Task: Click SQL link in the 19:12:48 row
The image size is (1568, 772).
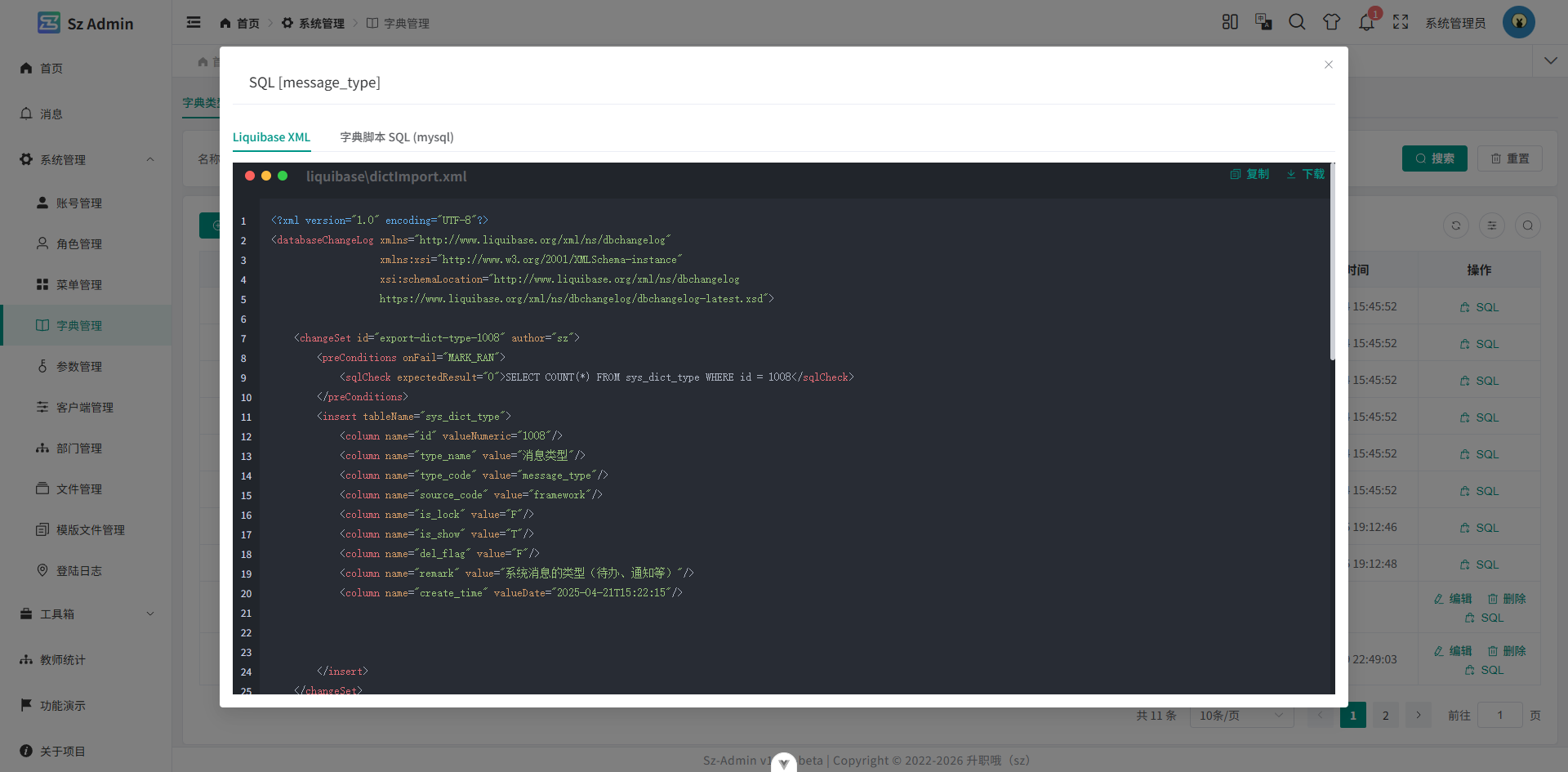Action: [x=1479, y=564]
